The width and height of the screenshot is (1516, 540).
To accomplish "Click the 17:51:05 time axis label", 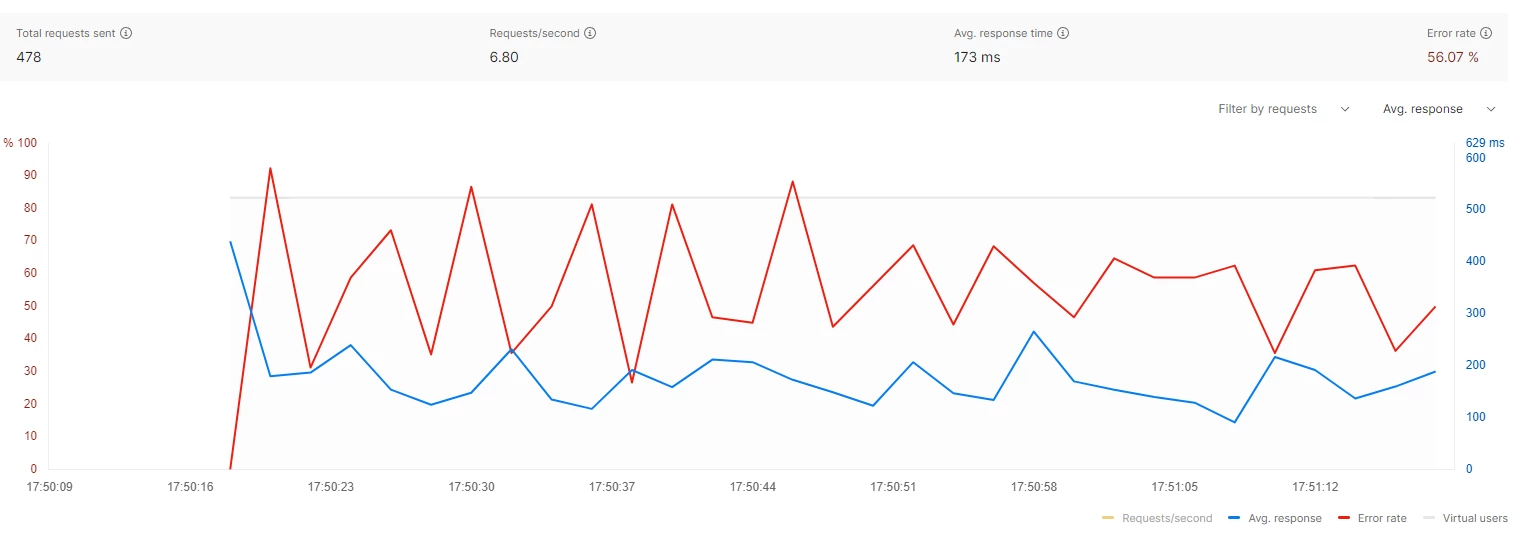I will tap(1175, 487).
